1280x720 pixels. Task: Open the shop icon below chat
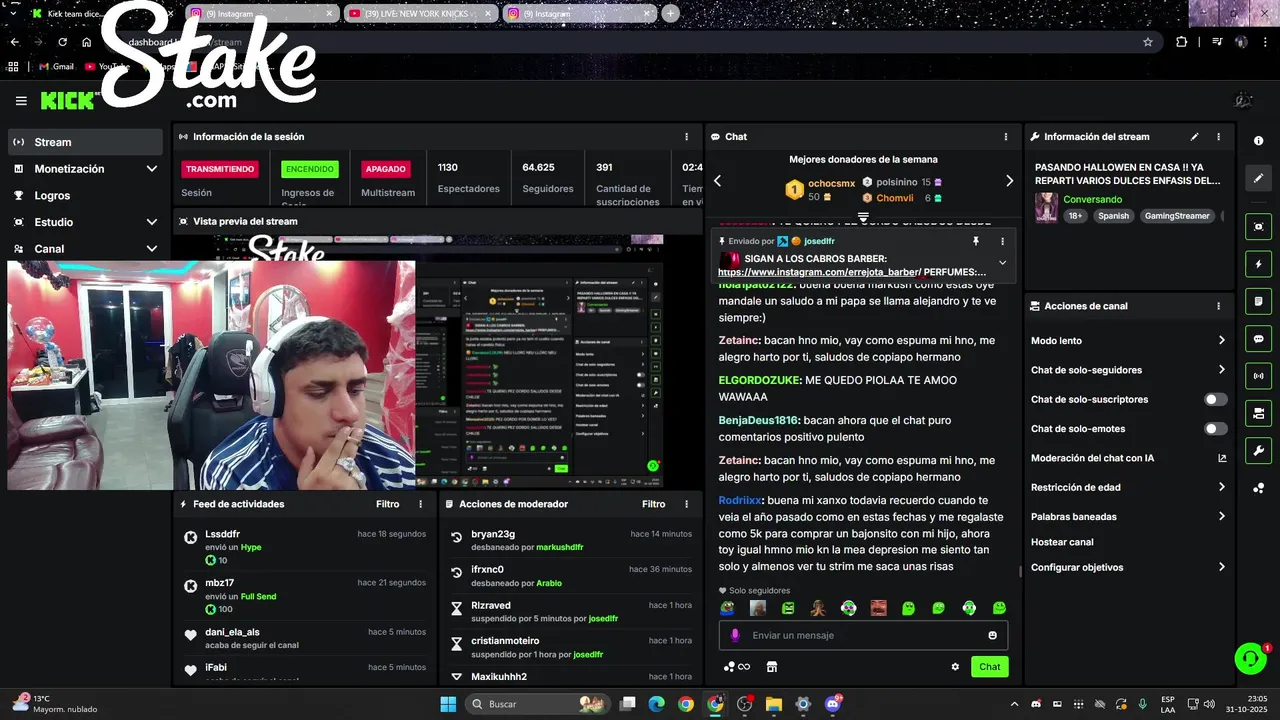[771, 667]
